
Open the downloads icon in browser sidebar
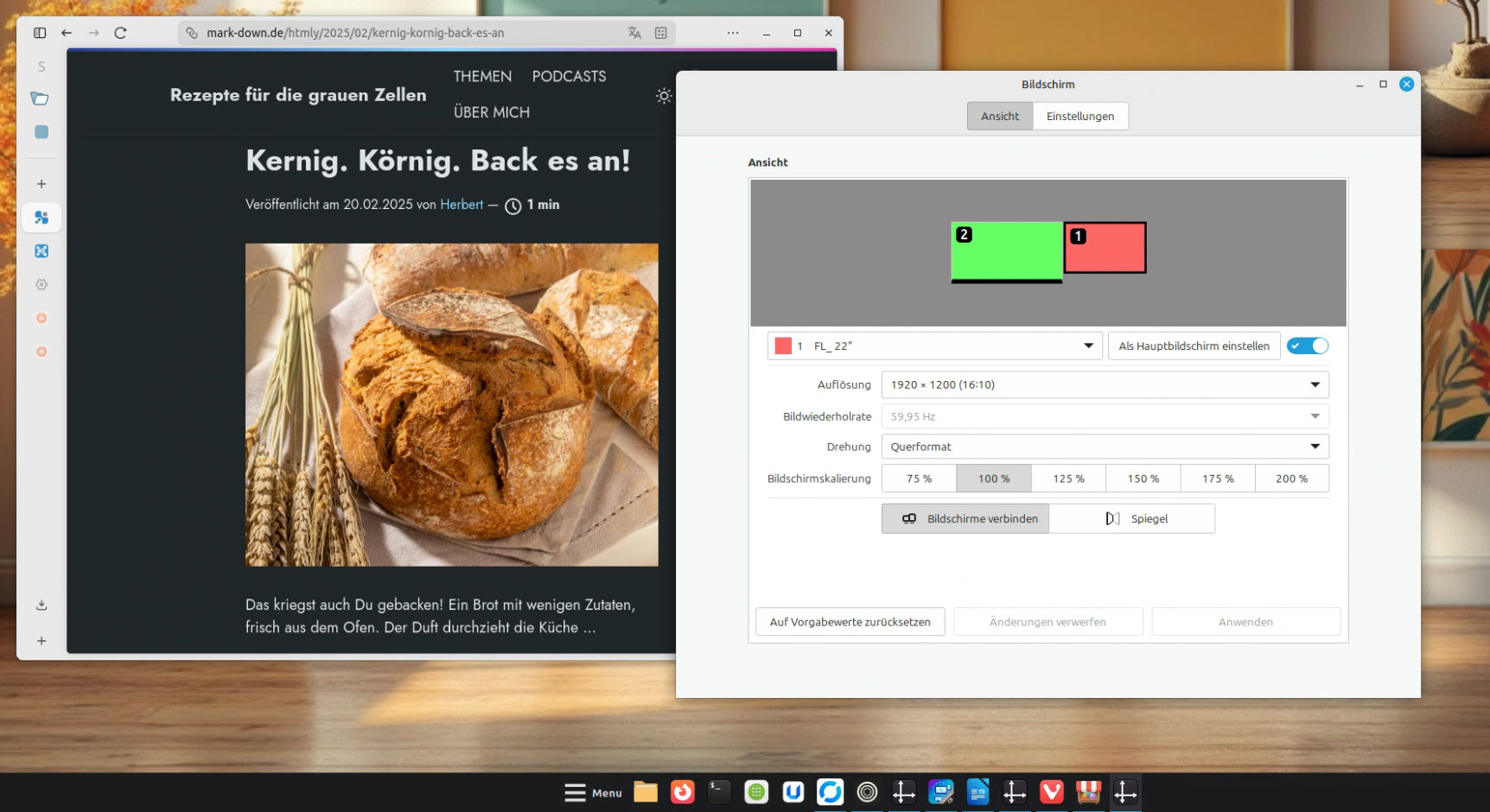click(x=41, y=606)
